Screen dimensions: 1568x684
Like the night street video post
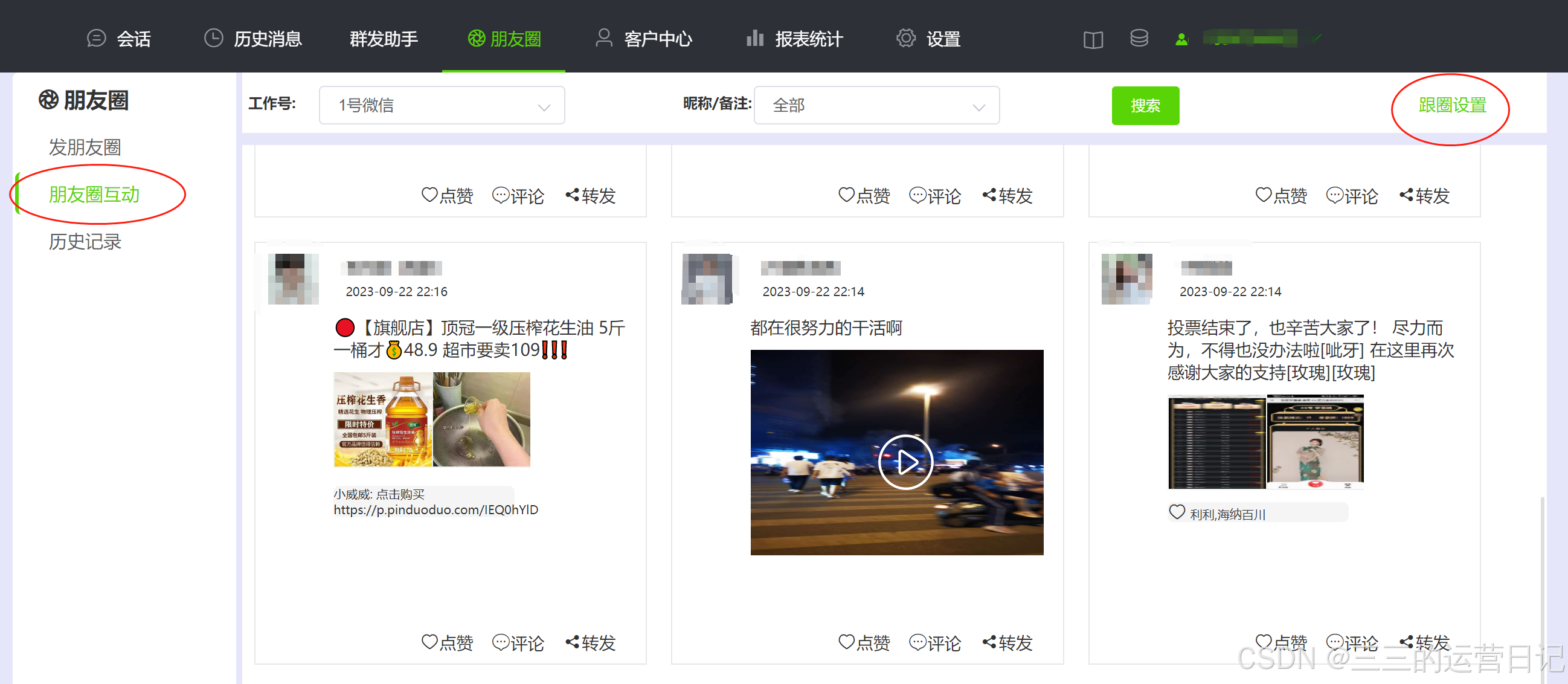[x=864, y=642]
